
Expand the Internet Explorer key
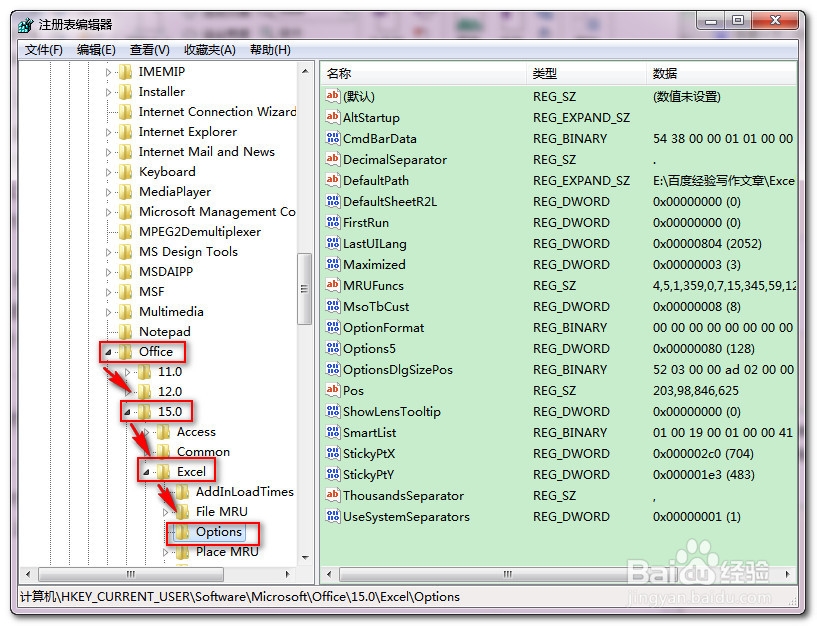[x=108, y=132]
